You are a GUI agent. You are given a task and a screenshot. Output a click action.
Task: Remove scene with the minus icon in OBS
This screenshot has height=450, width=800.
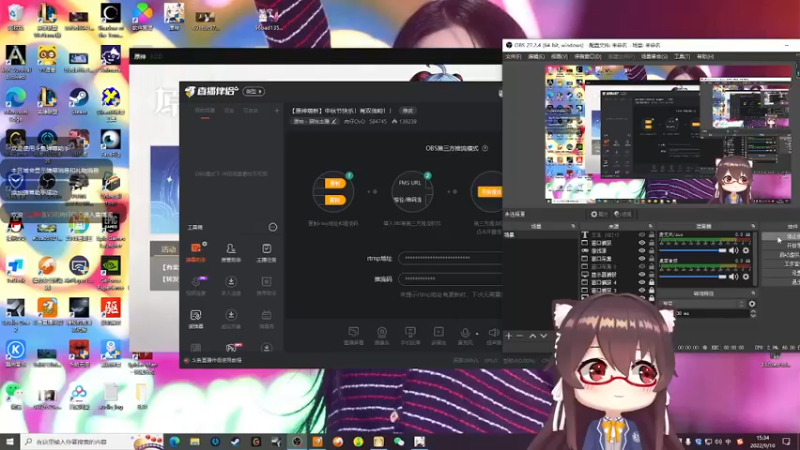pos(519,336)
